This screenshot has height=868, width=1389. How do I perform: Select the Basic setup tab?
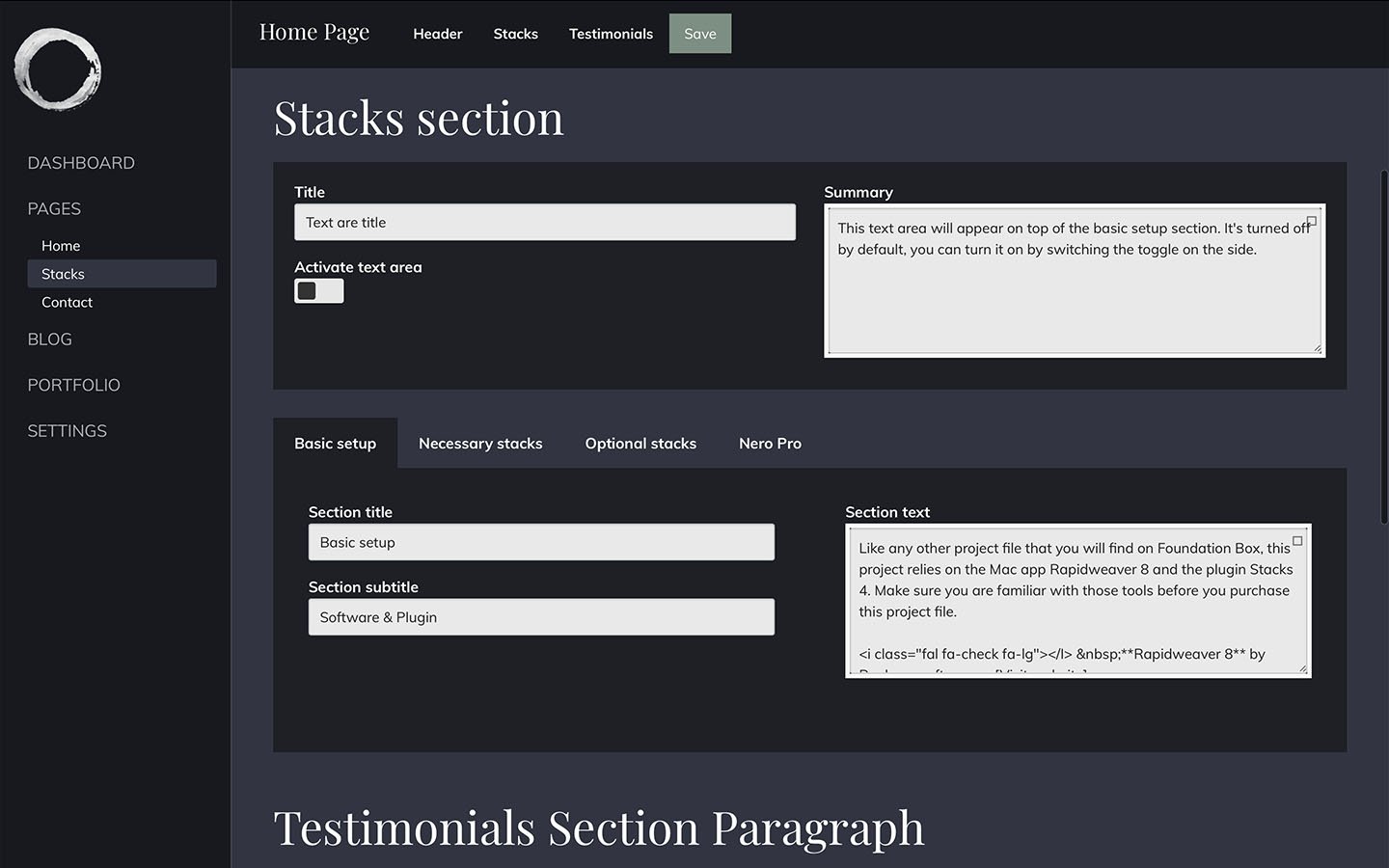point(335,444)
